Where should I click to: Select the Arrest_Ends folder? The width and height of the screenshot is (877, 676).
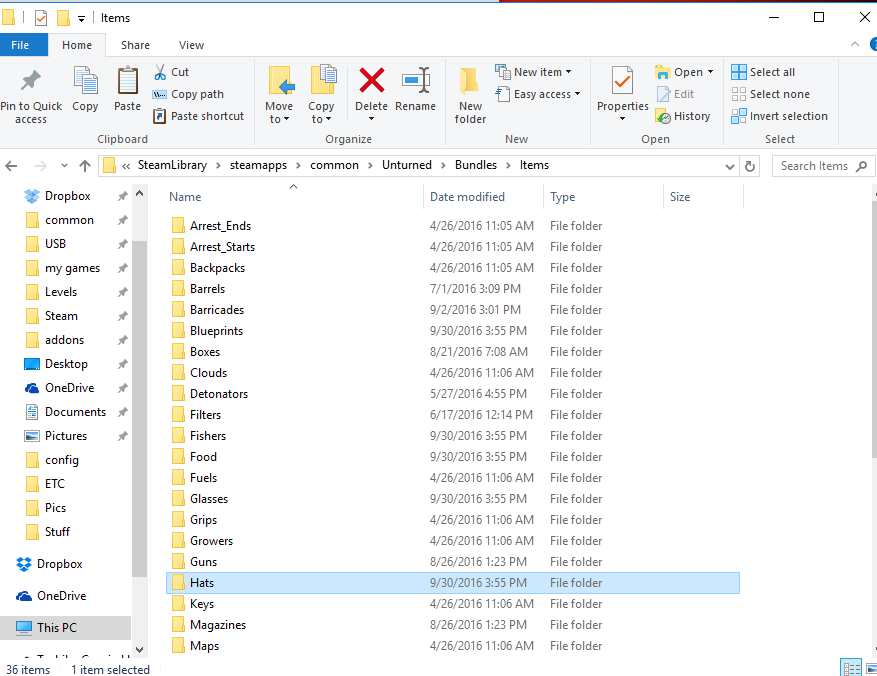coord(453,226)
